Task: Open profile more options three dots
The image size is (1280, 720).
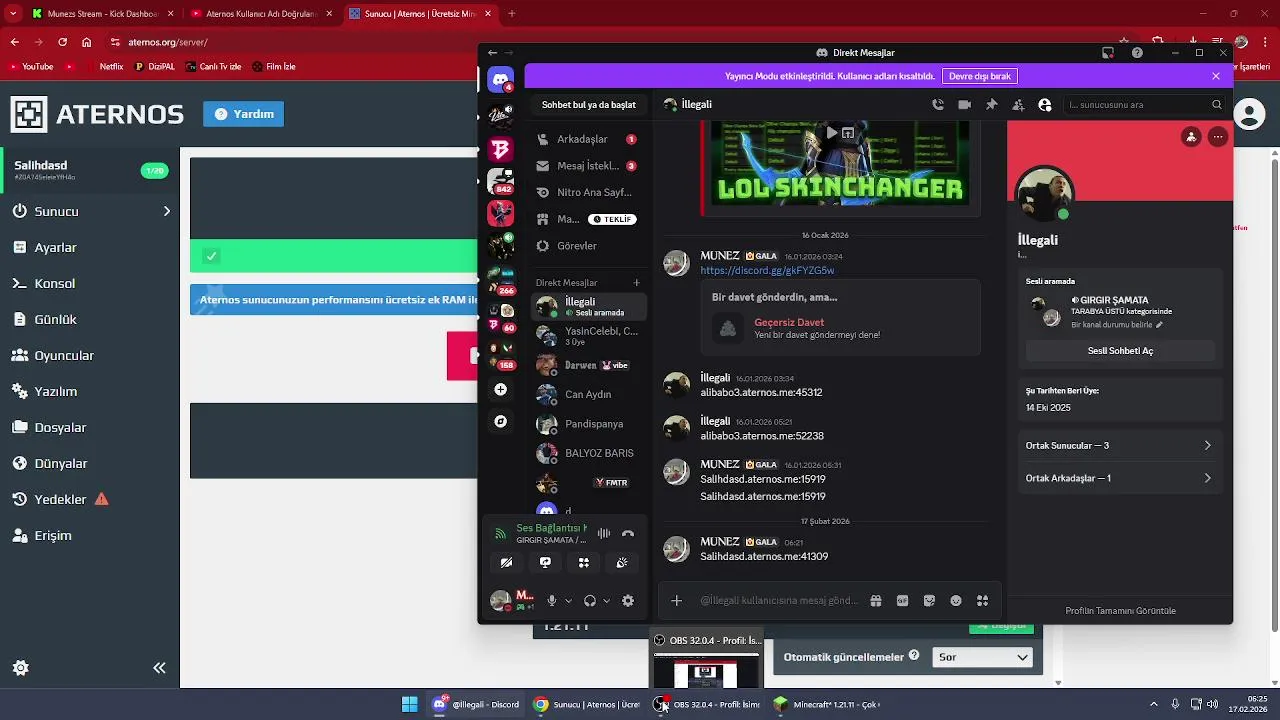Action: (1217, 137)
